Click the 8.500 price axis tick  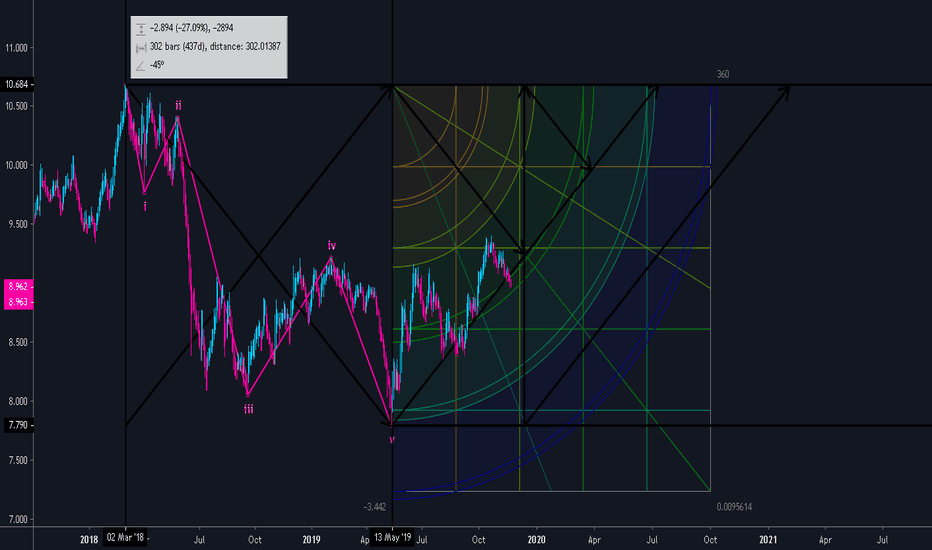point(18,342)
